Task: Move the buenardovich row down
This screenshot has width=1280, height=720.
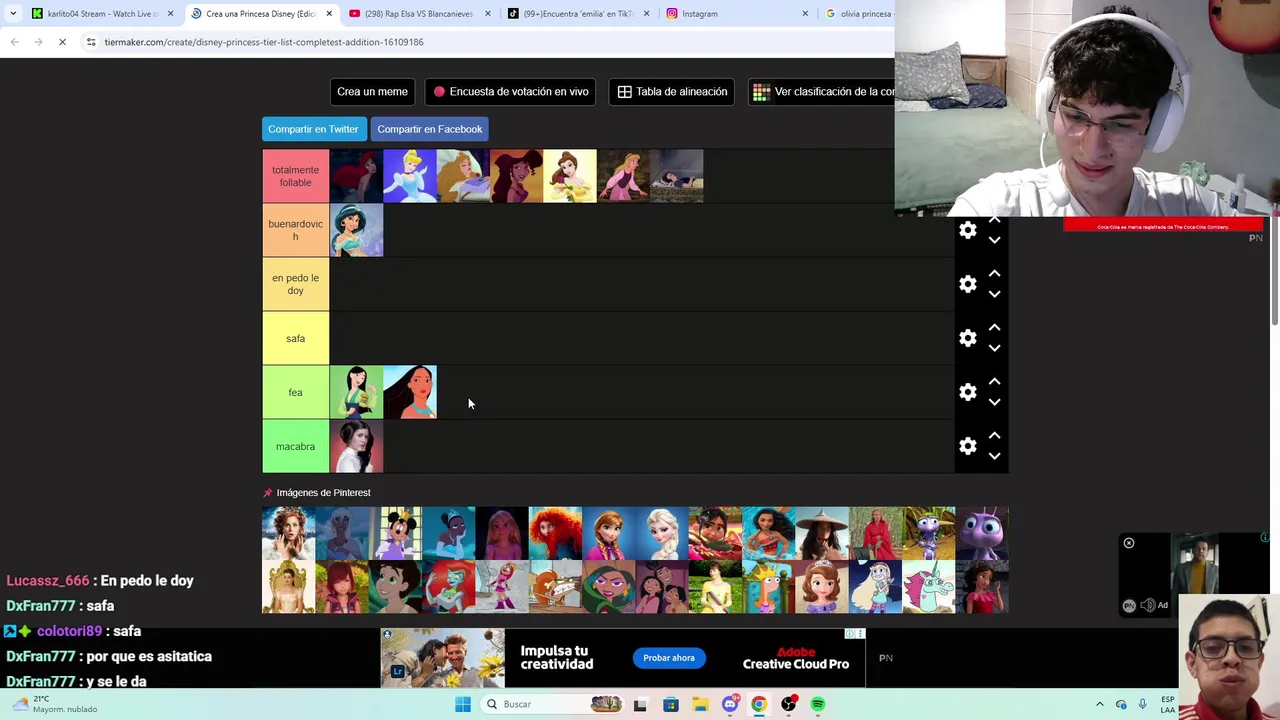Action: (x=994, y=241)
